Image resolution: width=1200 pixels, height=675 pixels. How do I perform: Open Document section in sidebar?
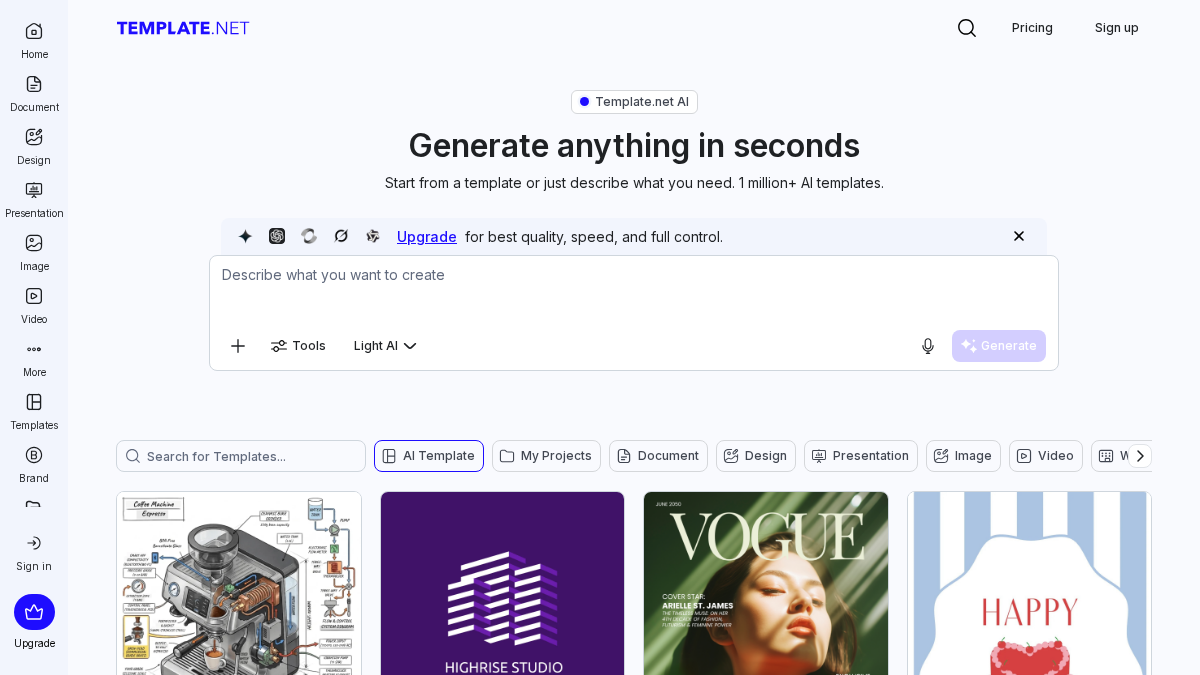click(x=34, y=93)
